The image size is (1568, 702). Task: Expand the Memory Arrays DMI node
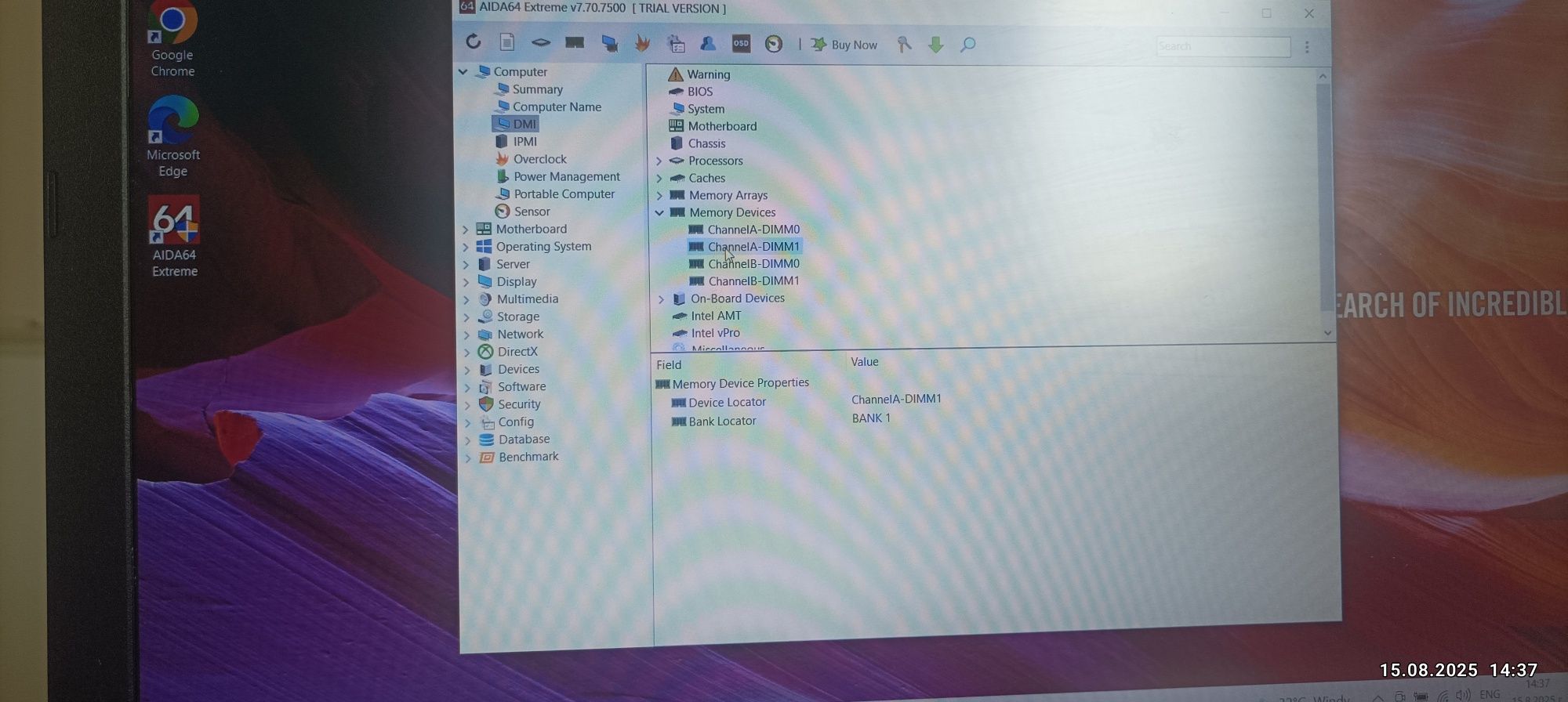tap(659, 195)
